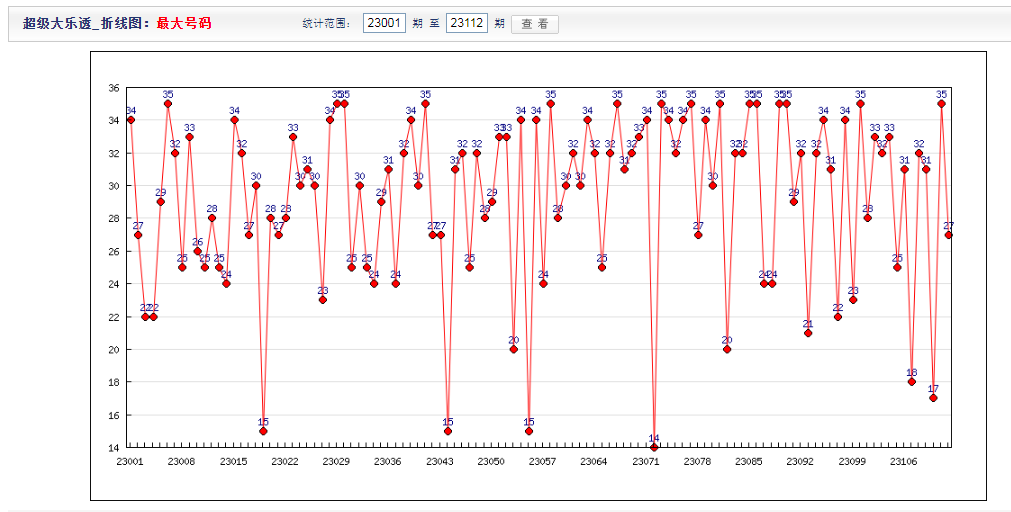This screenshot has width=1011, height=512.
Task: Click the data point labeled 18
Action: click(911, 381)
